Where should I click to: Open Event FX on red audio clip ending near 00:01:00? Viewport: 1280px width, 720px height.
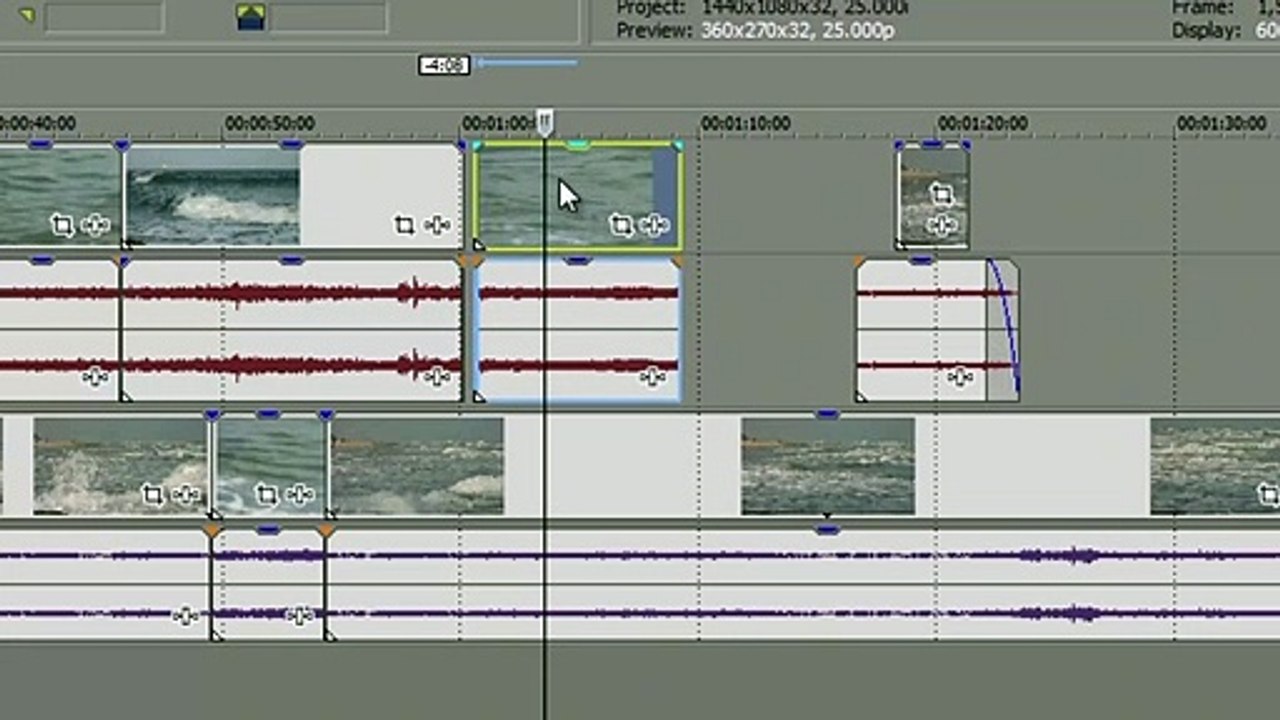click(437, 377)
